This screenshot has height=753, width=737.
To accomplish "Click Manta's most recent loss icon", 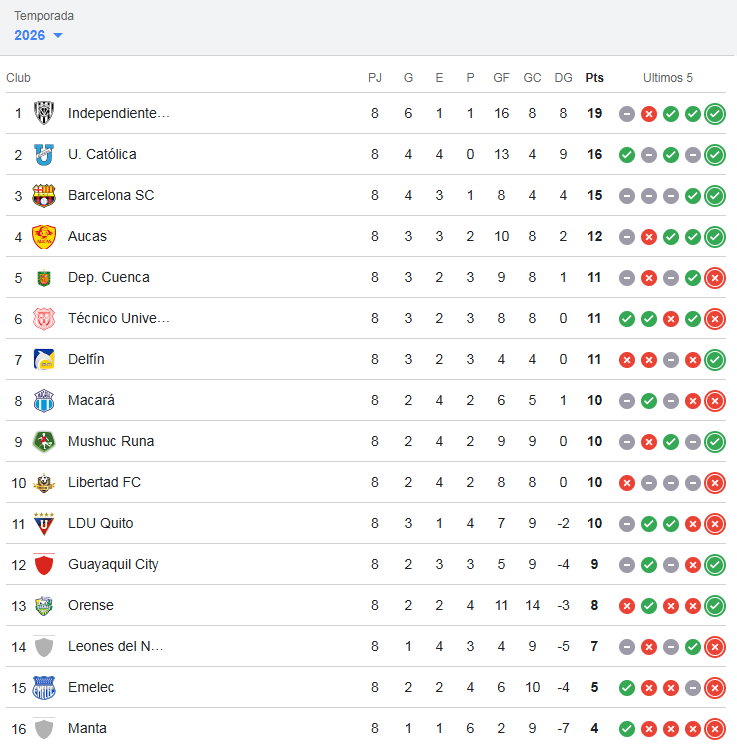I will tap(715, 728).
